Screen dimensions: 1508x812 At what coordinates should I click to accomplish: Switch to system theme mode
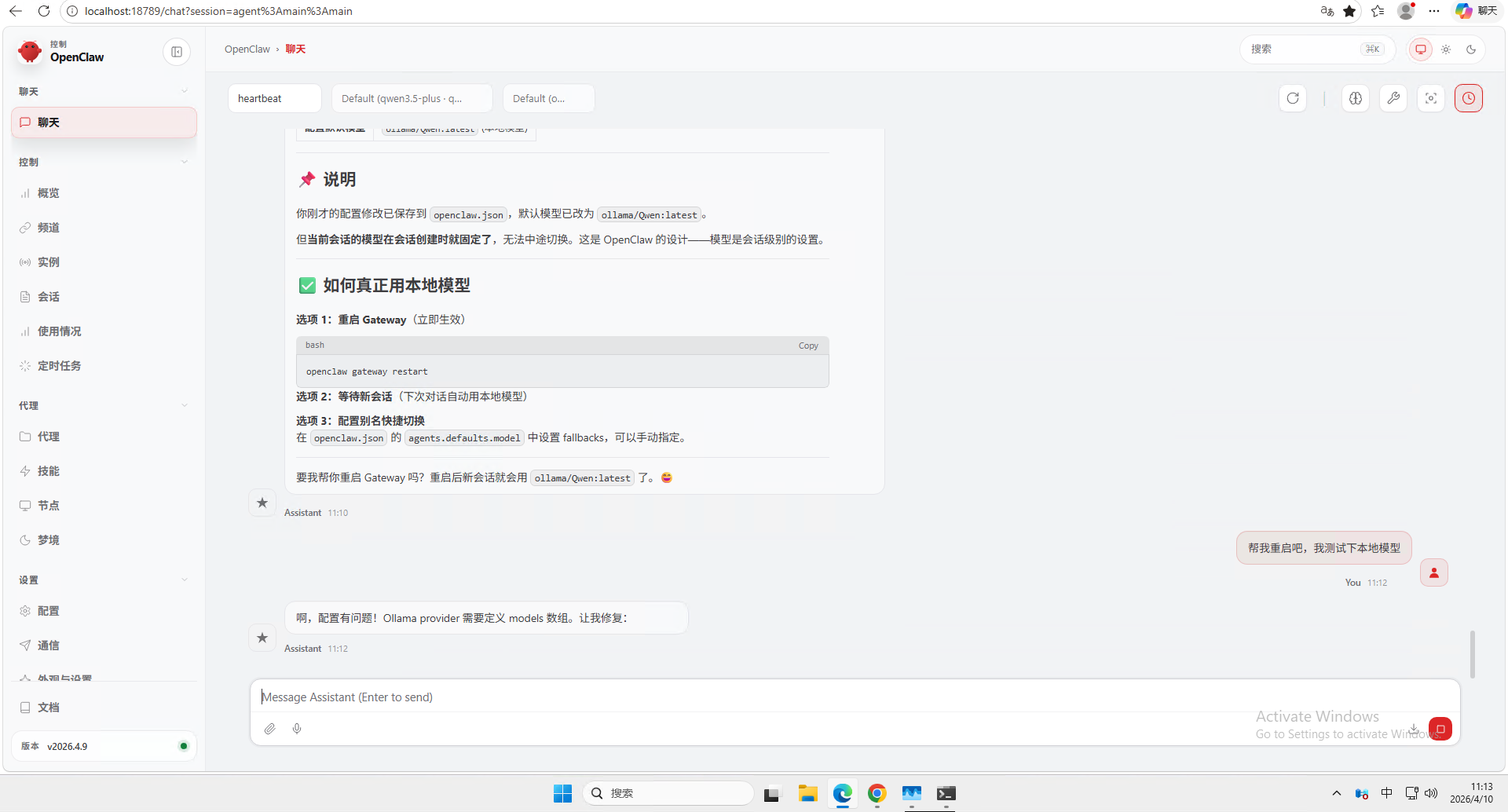(1421, 49)
